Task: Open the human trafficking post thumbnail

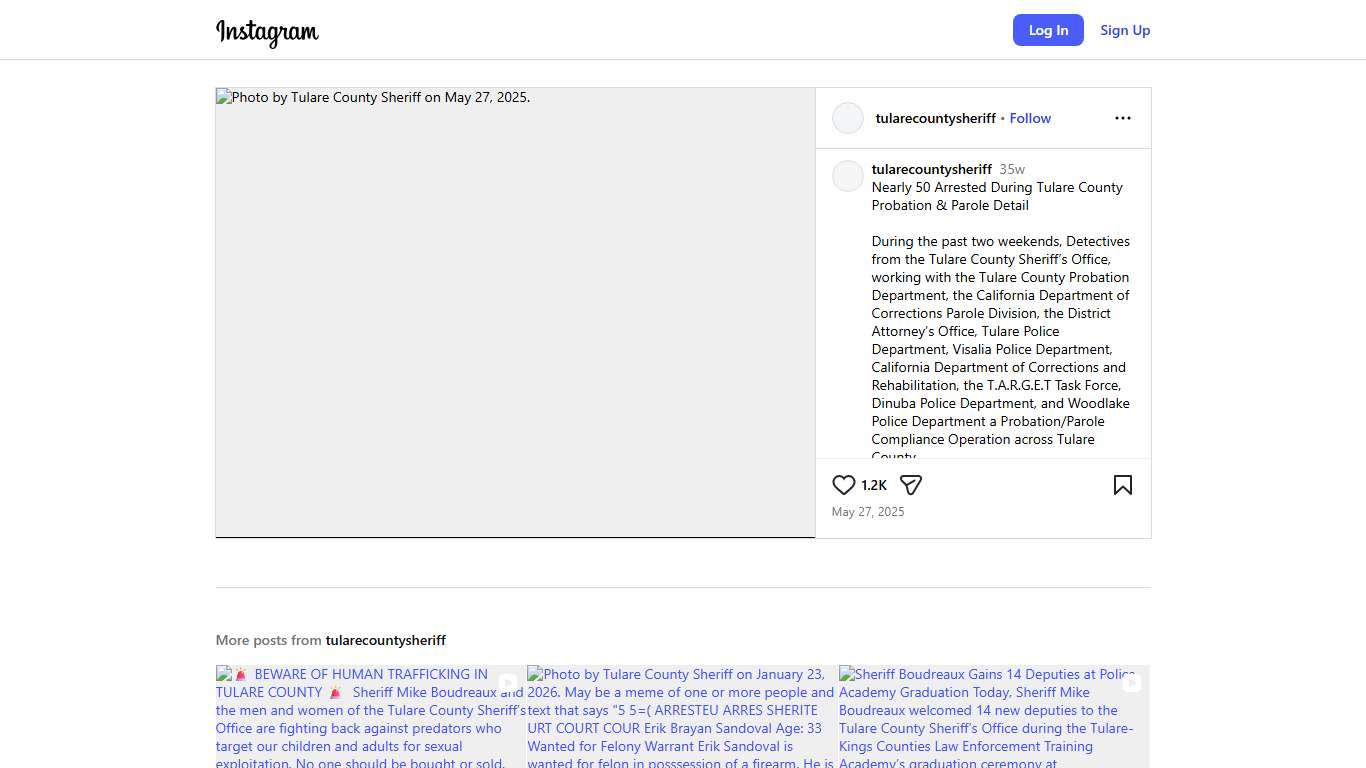Action: 370,716
